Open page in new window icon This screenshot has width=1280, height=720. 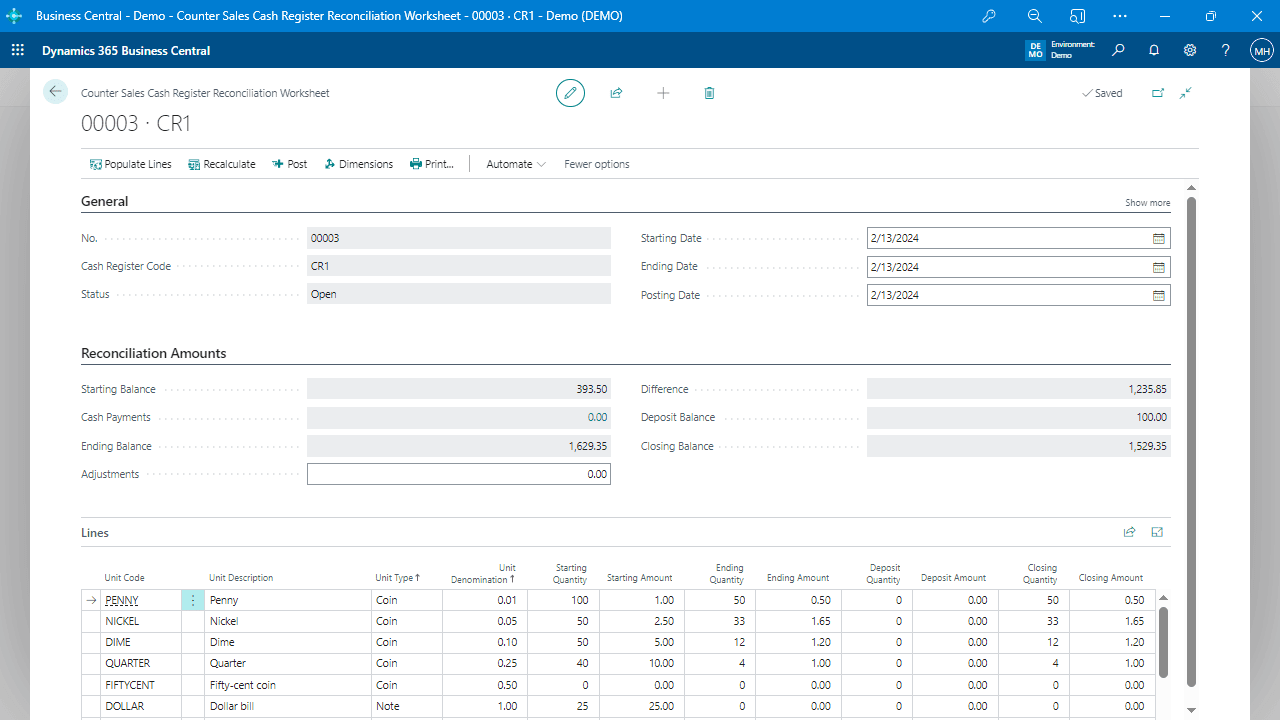(x=1158, y=93)
